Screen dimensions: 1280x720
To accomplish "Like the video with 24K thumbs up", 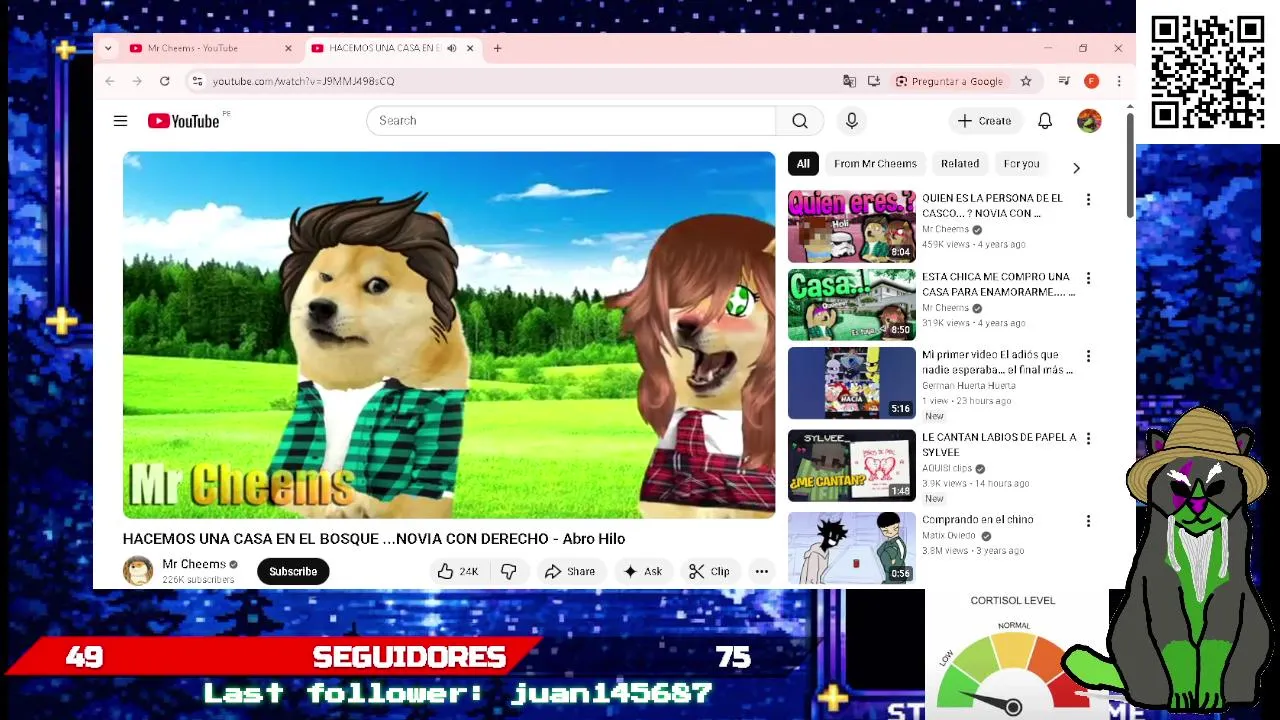I will pos(458,571).
